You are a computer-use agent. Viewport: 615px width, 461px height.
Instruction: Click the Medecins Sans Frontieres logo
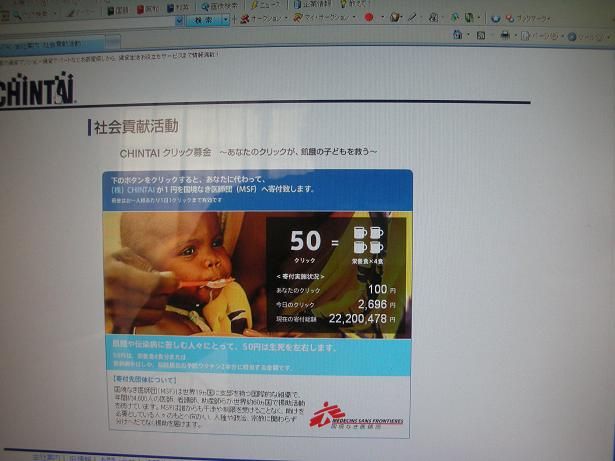pos(357,416)
